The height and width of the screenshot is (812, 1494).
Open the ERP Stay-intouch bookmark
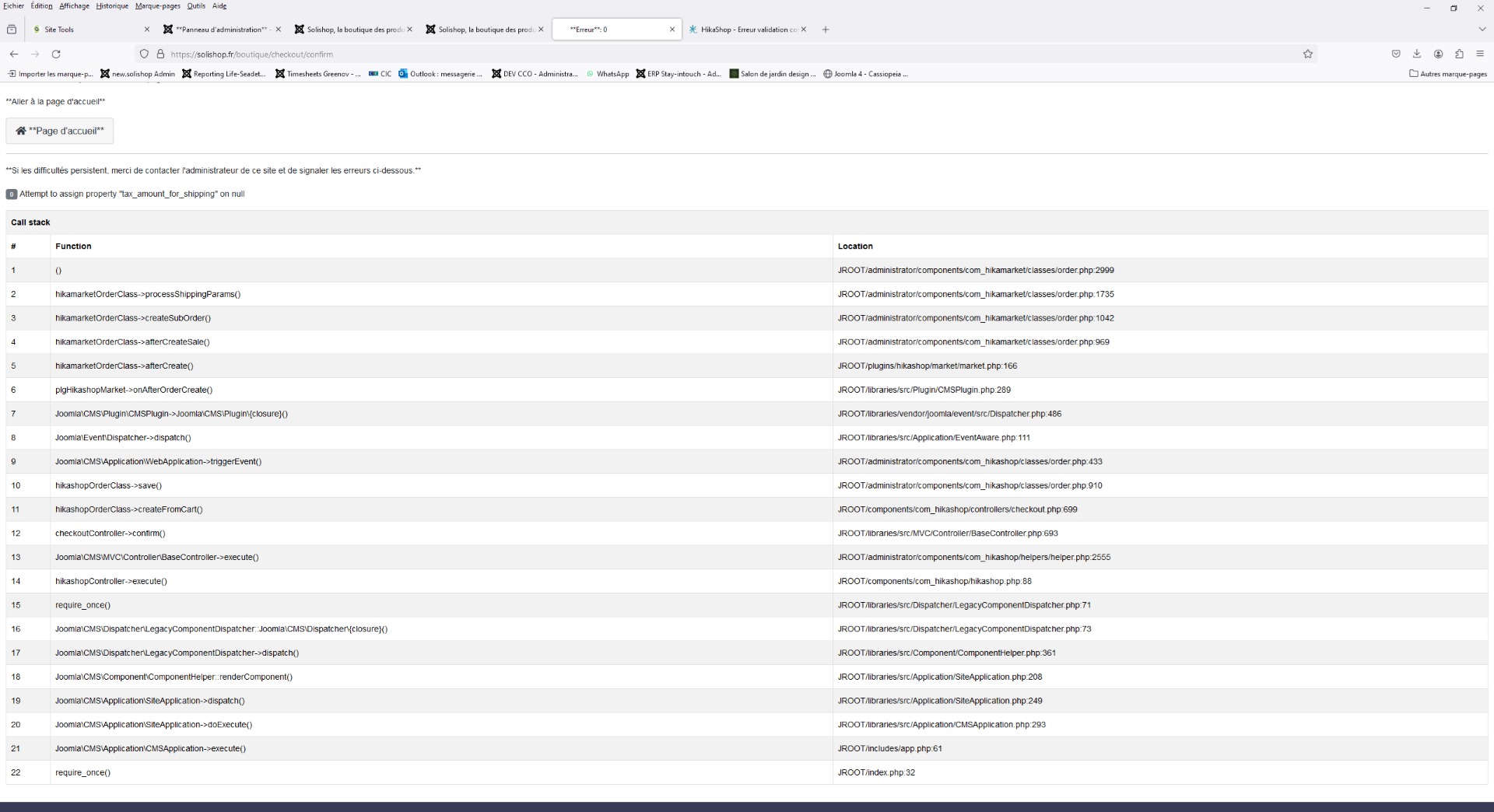tap(679, 74)
